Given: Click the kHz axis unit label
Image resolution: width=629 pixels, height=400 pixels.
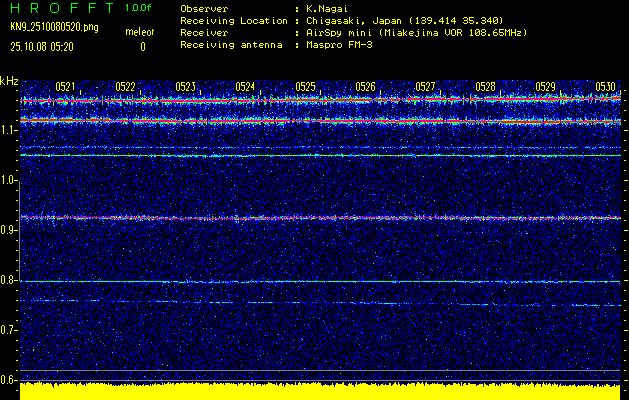Looking at the screenshot, I should (x=9, y=80).
